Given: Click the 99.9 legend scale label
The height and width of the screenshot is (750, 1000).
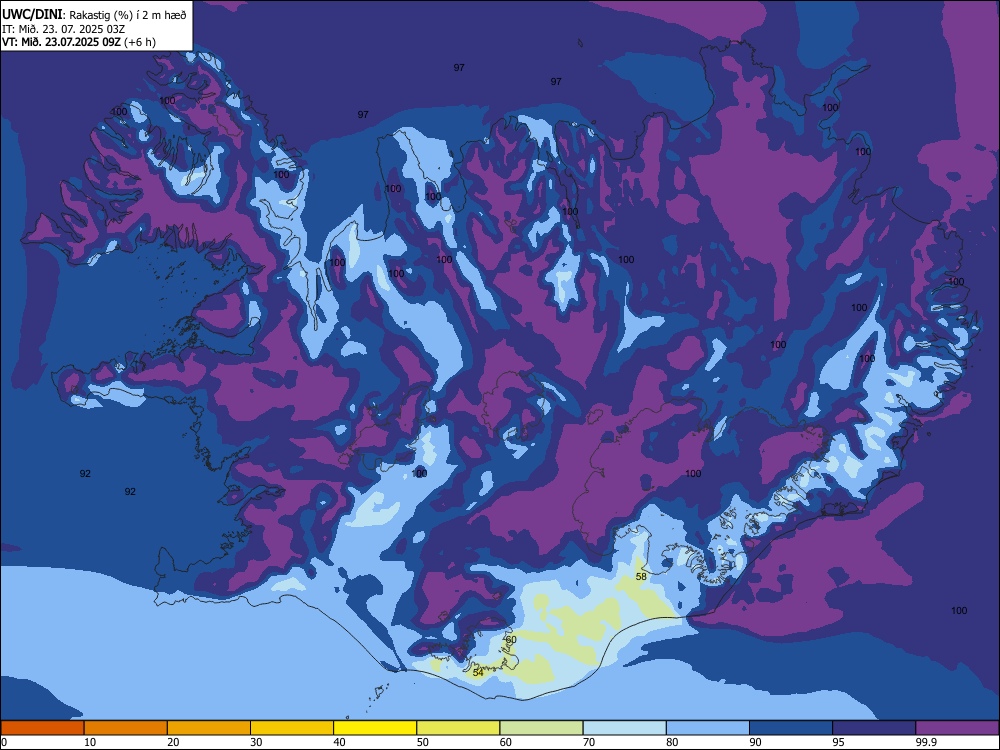Looking at the screenshot, I should (x=925, y=742).
